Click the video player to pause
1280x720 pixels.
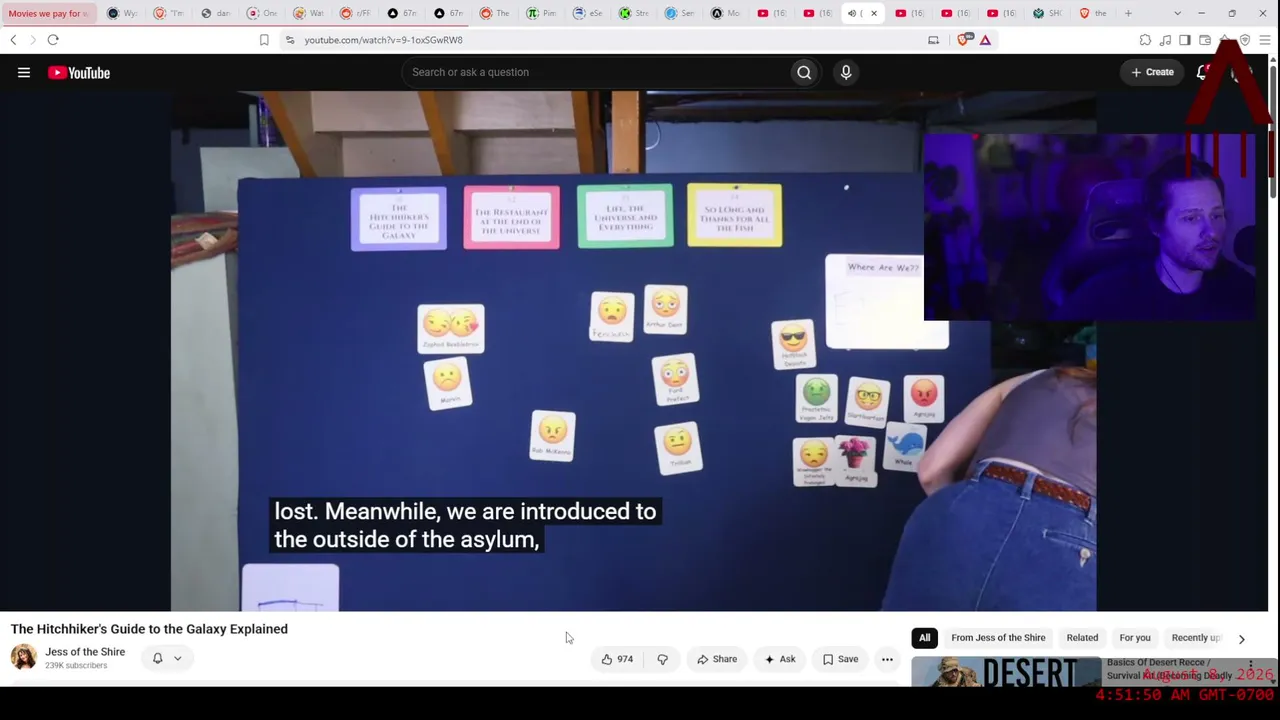[x=633, y=351]
